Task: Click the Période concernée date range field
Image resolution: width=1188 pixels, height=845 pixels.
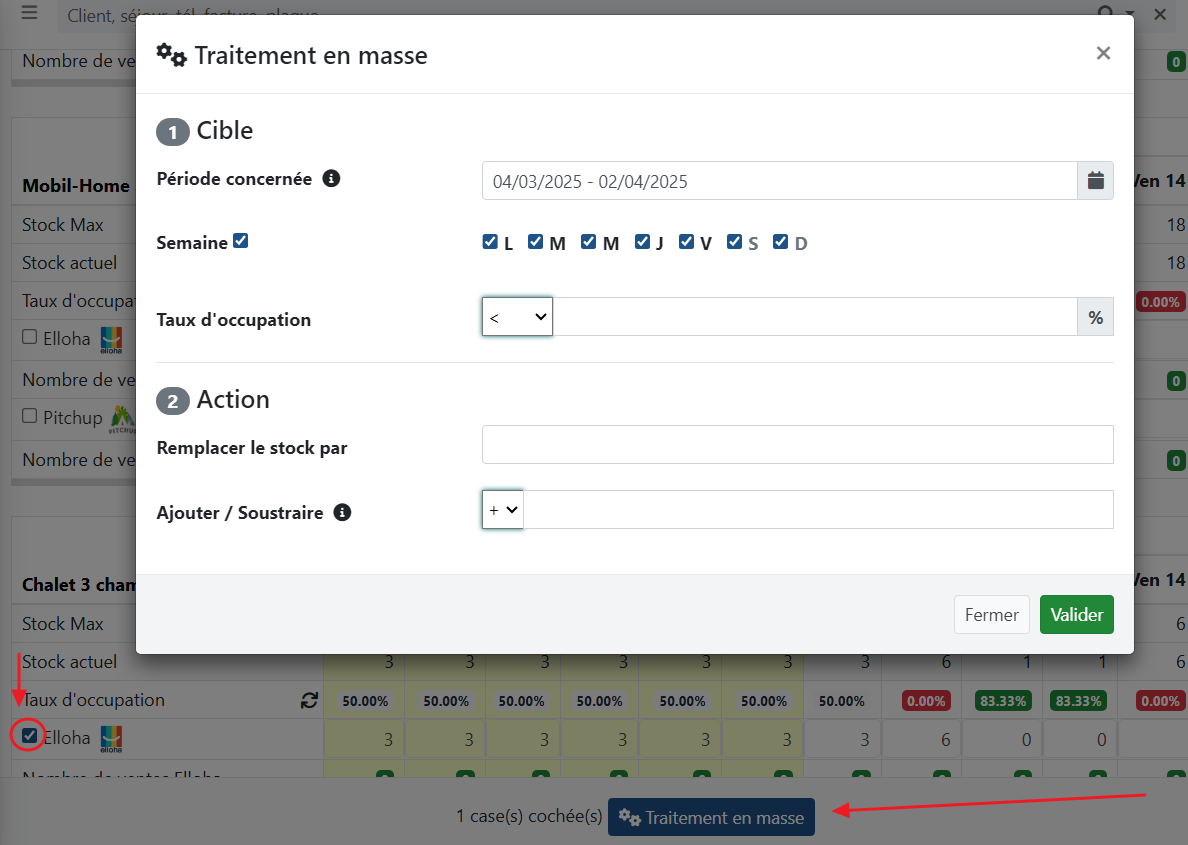Action: [779, 181]
